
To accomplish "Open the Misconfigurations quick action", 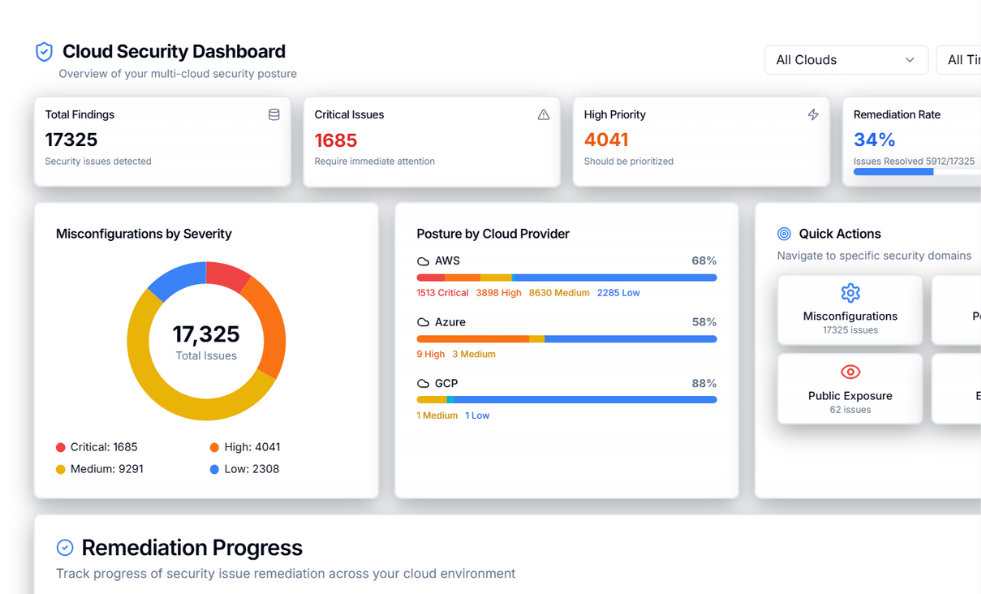I will click(x=850, y=311).
